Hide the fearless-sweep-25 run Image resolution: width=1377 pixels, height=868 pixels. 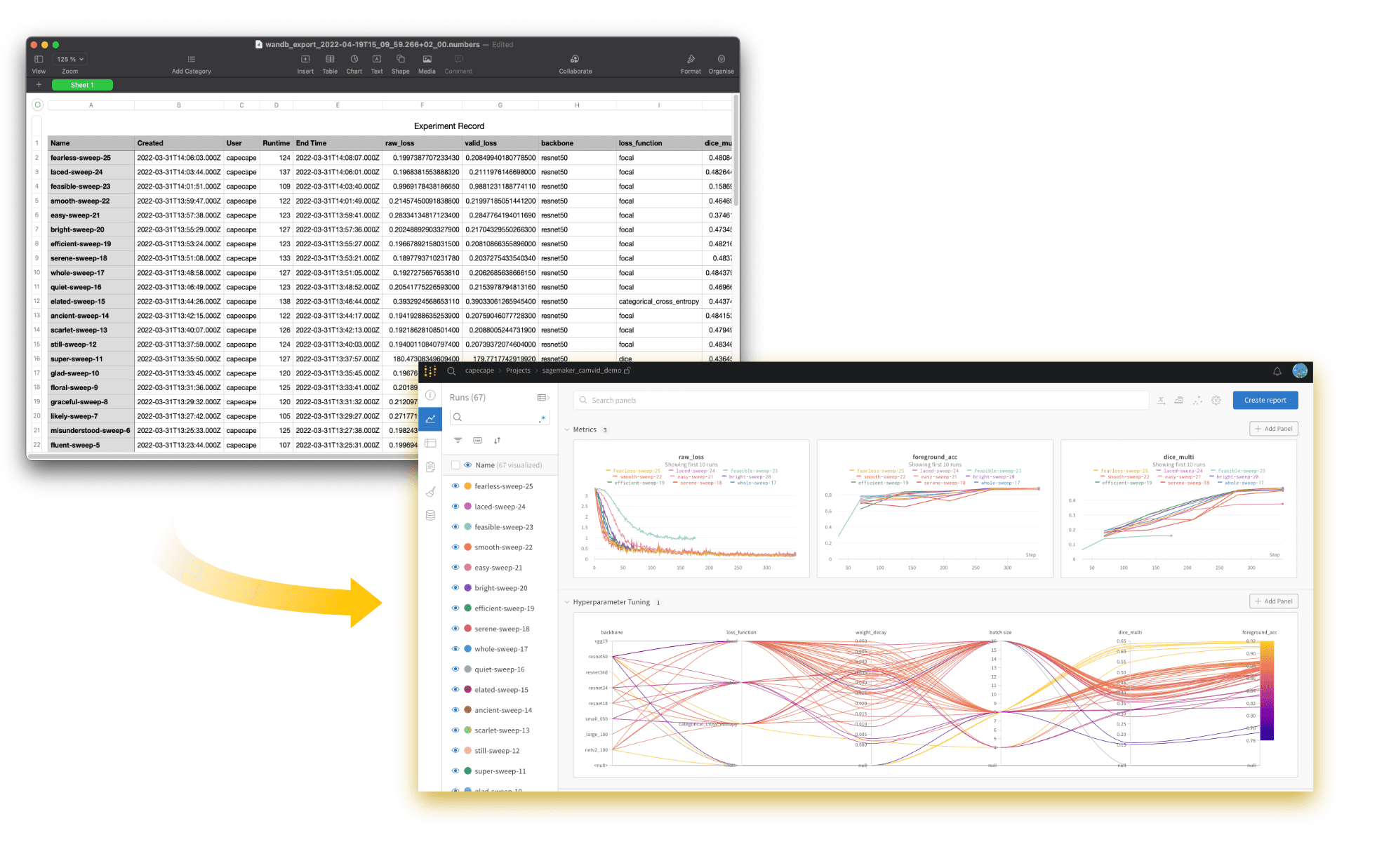[x=455, y=486]
